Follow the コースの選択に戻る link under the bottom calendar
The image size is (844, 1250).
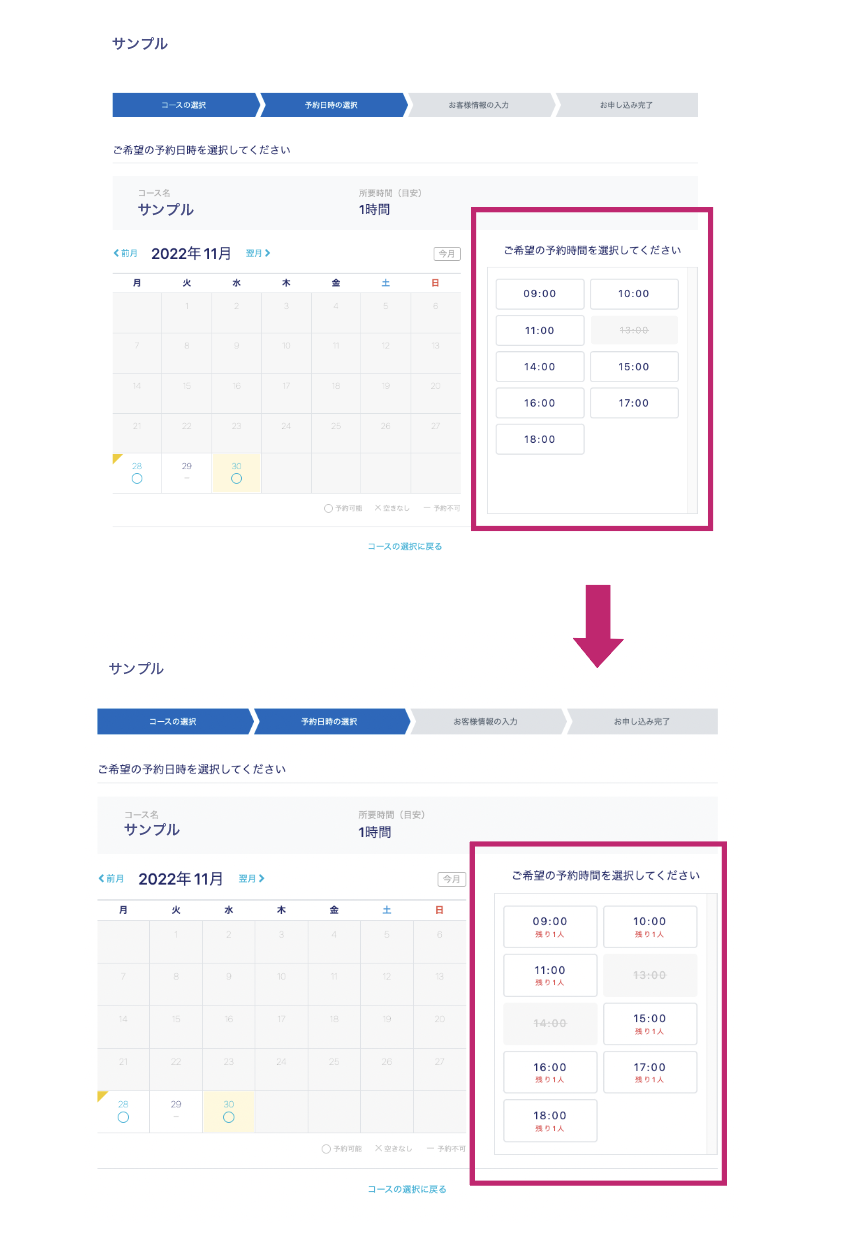(406, 1189)
